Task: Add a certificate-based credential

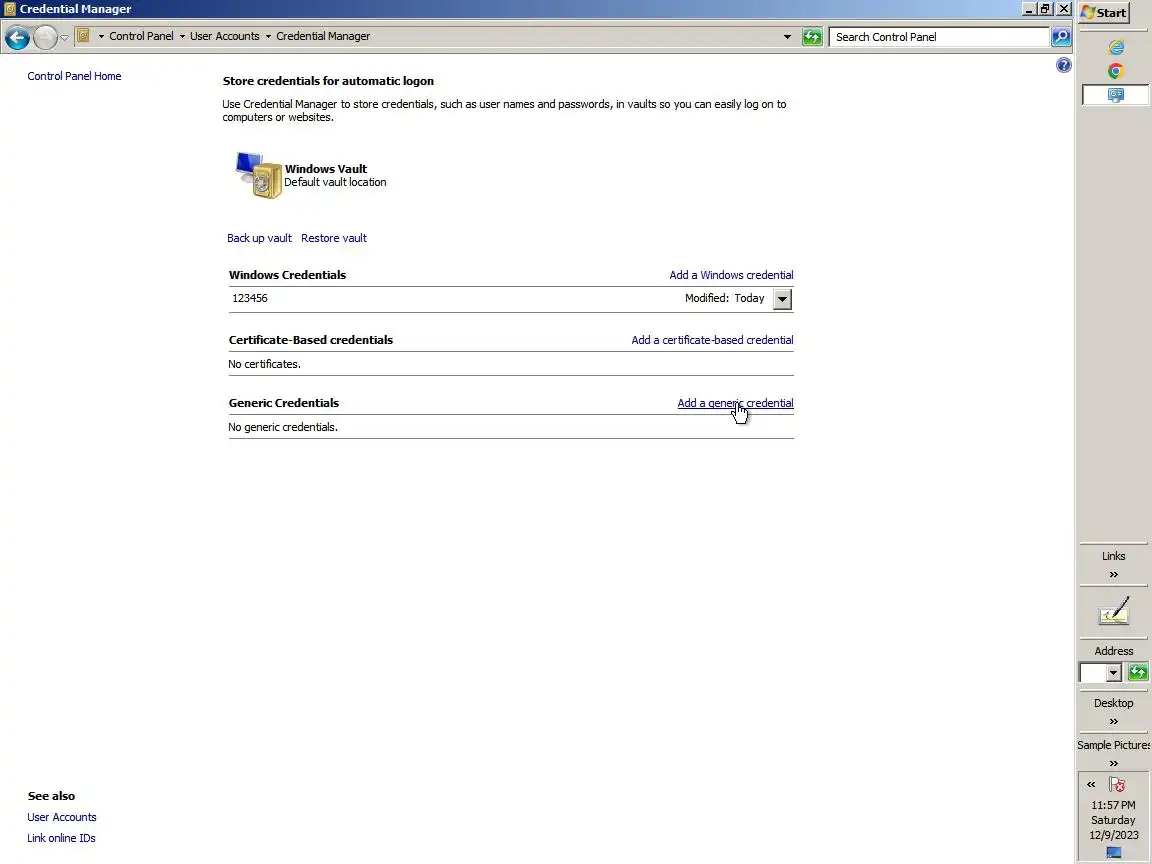Action: pyautogui.click(x=712, y=340)
